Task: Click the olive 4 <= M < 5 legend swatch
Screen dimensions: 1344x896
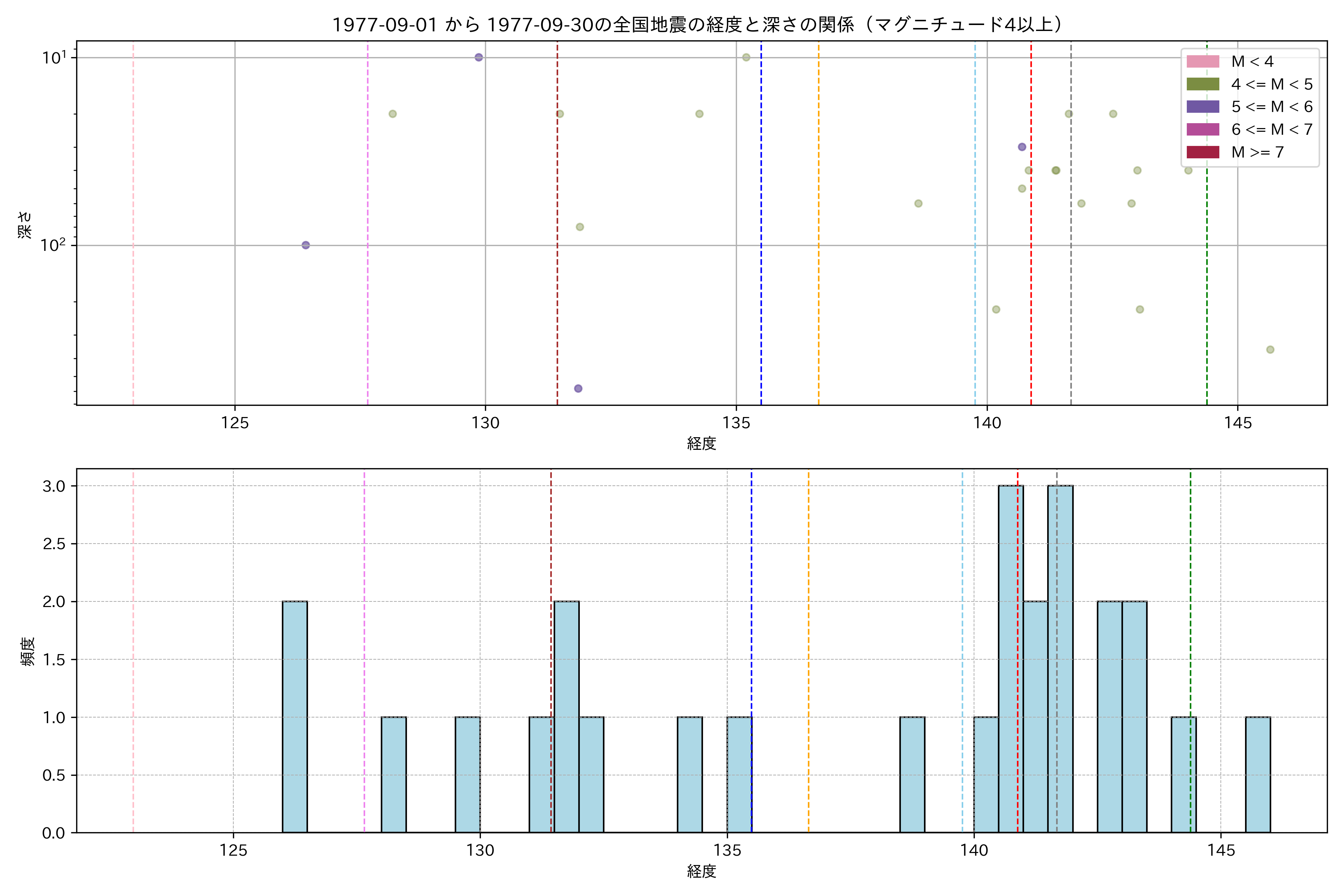Action: point(1202,84)
